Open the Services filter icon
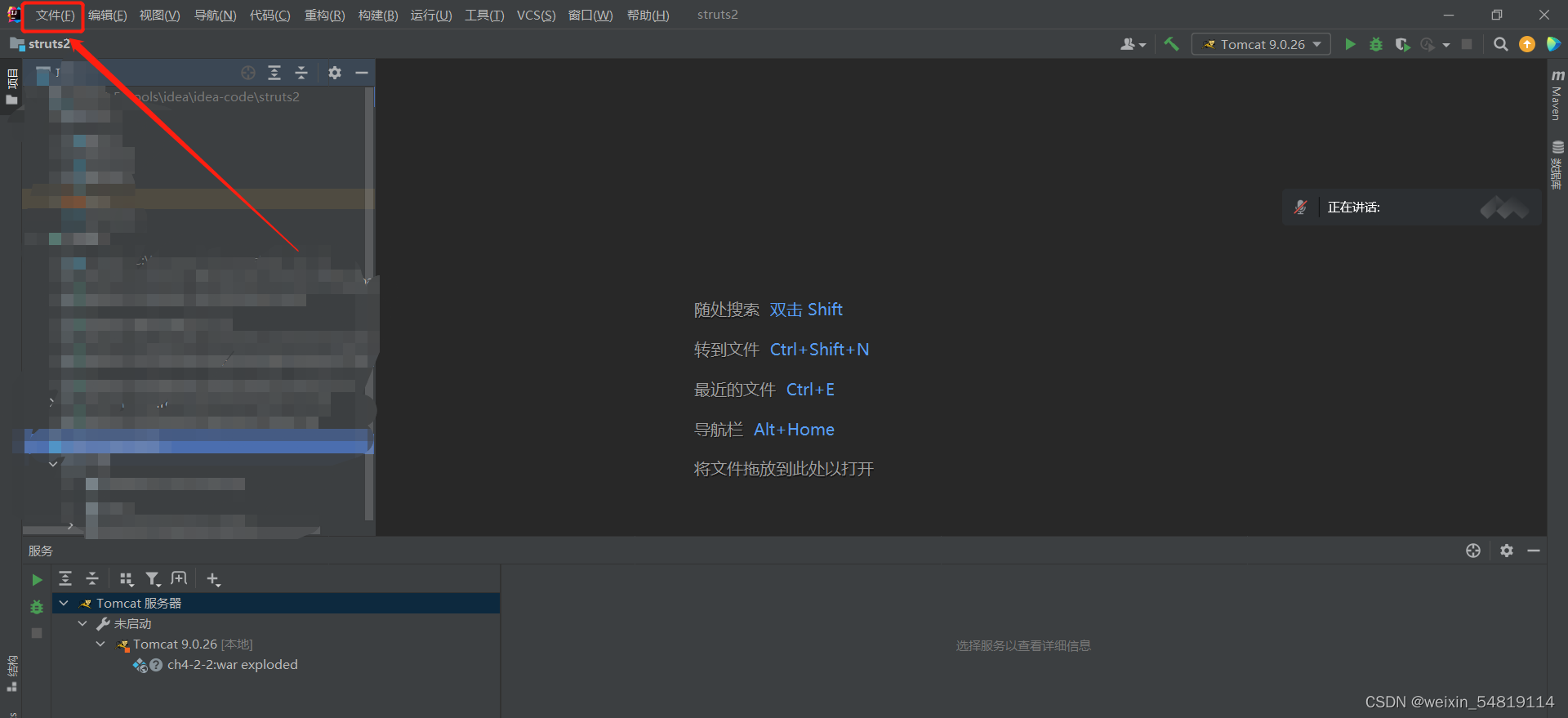 click(x=153, y=579)
